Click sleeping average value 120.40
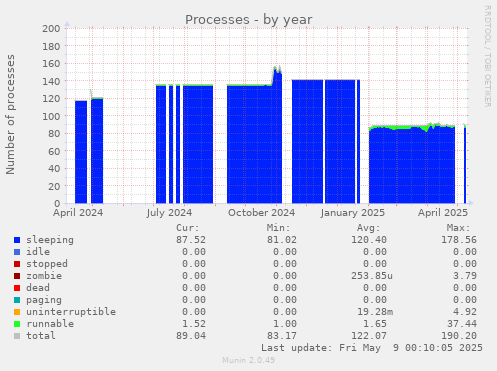Screen dimensions: 497x371 coord(369,240)
